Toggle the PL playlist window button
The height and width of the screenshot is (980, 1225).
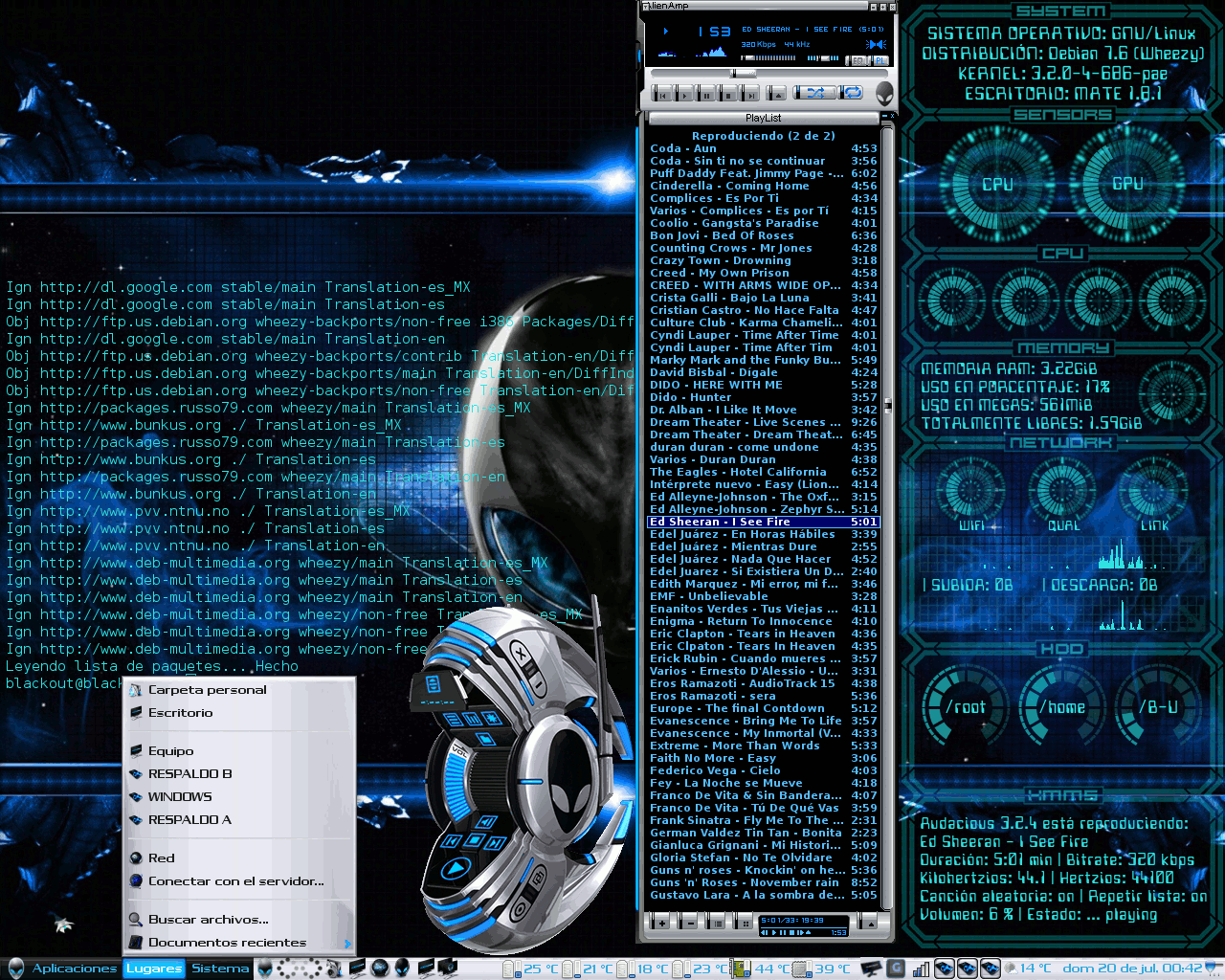(880, 59)
